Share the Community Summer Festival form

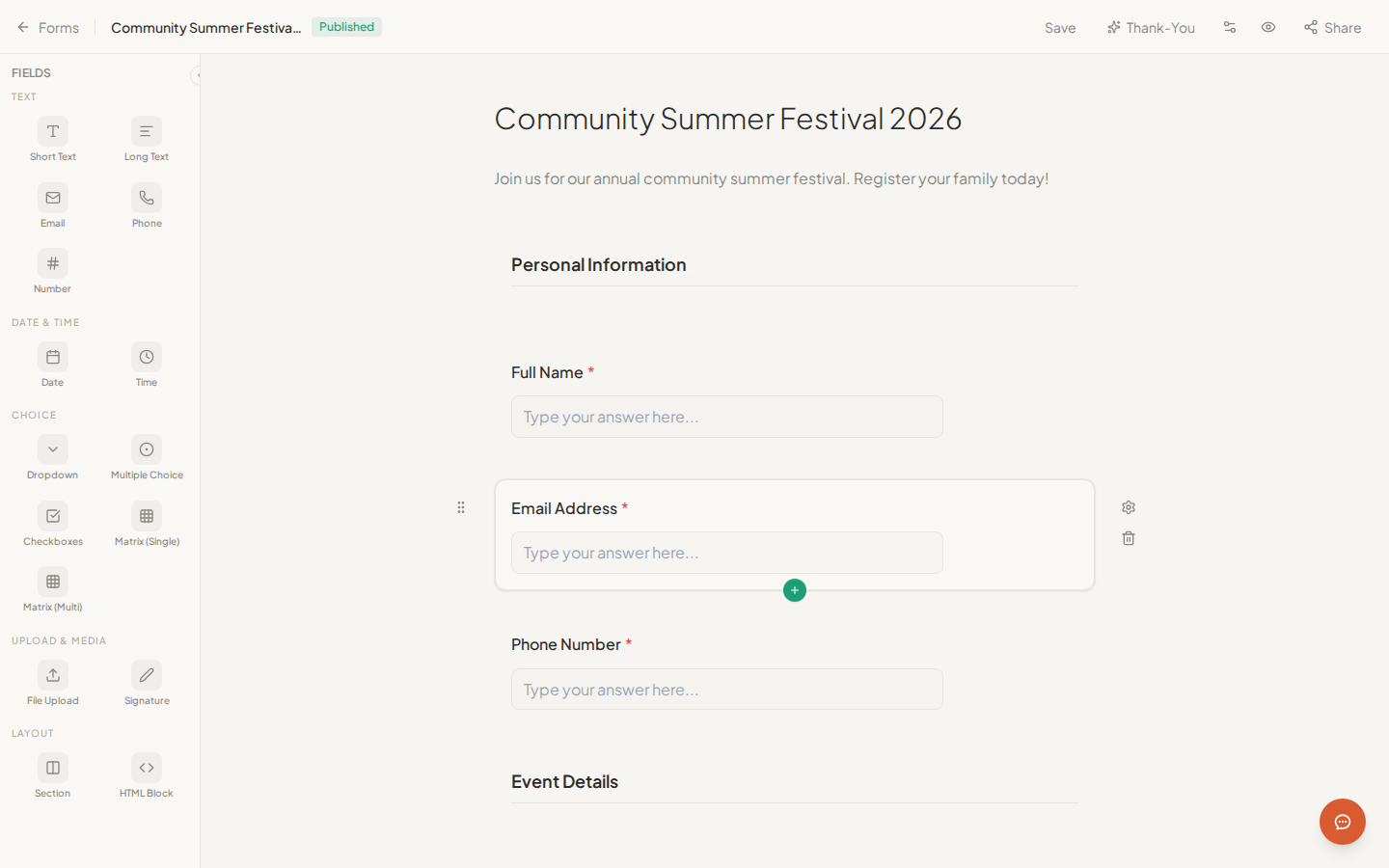pos(1332,27)
